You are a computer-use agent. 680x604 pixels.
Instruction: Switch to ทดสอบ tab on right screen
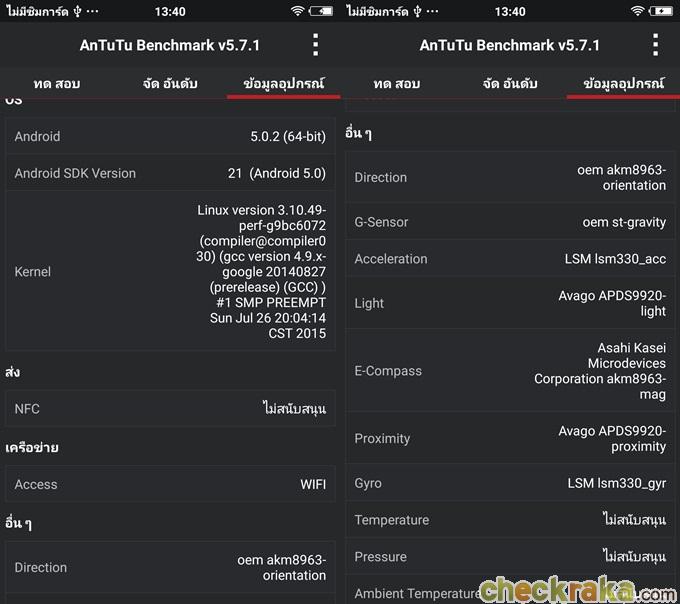tap(397, 84)
